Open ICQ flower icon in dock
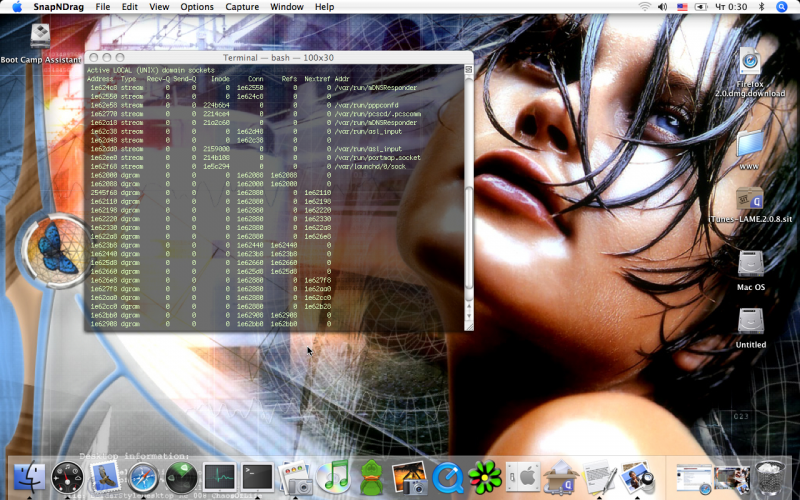800x500 pixels. pos(485,478)
